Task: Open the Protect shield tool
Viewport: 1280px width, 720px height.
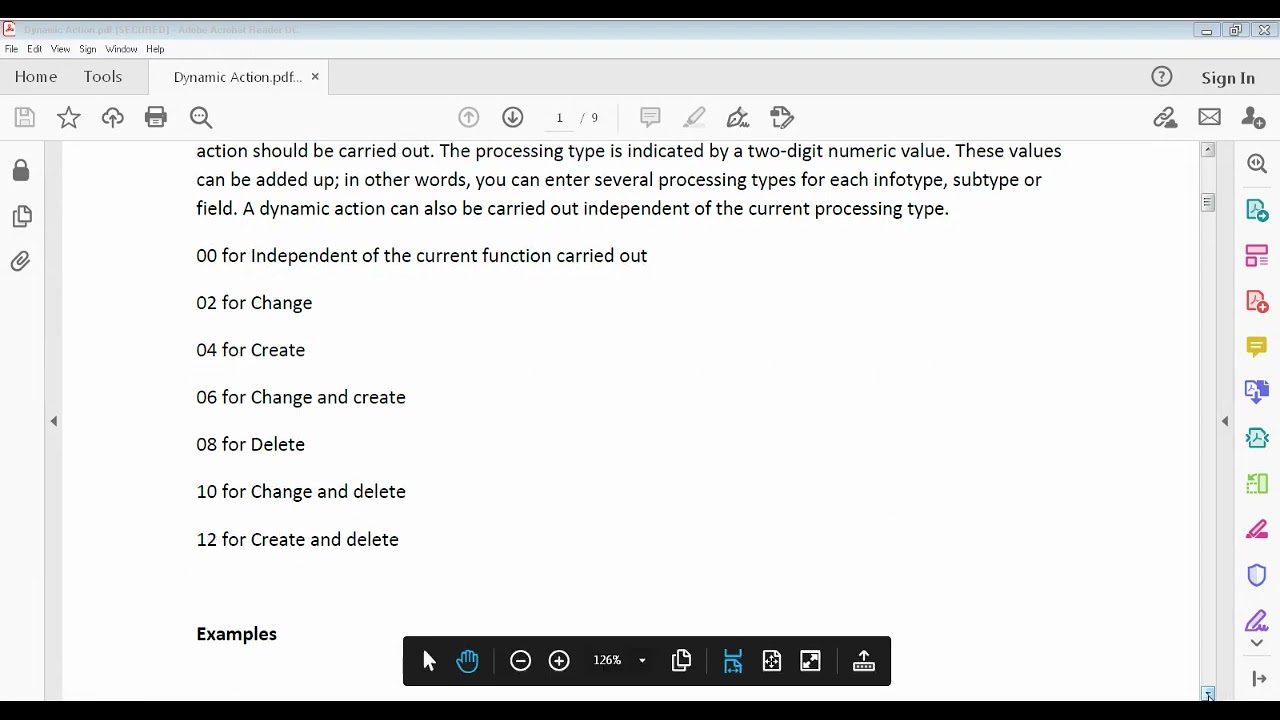Action: [x=1257, y=575]
